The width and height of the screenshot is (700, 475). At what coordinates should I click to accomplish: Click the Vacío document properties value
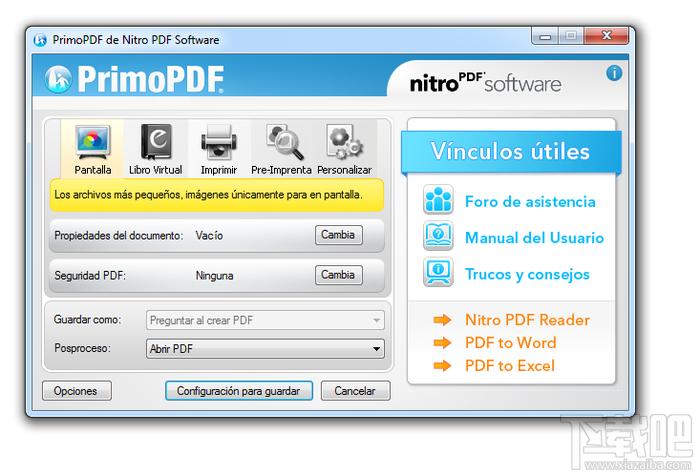pyautogui.click(x=209, y=235)
